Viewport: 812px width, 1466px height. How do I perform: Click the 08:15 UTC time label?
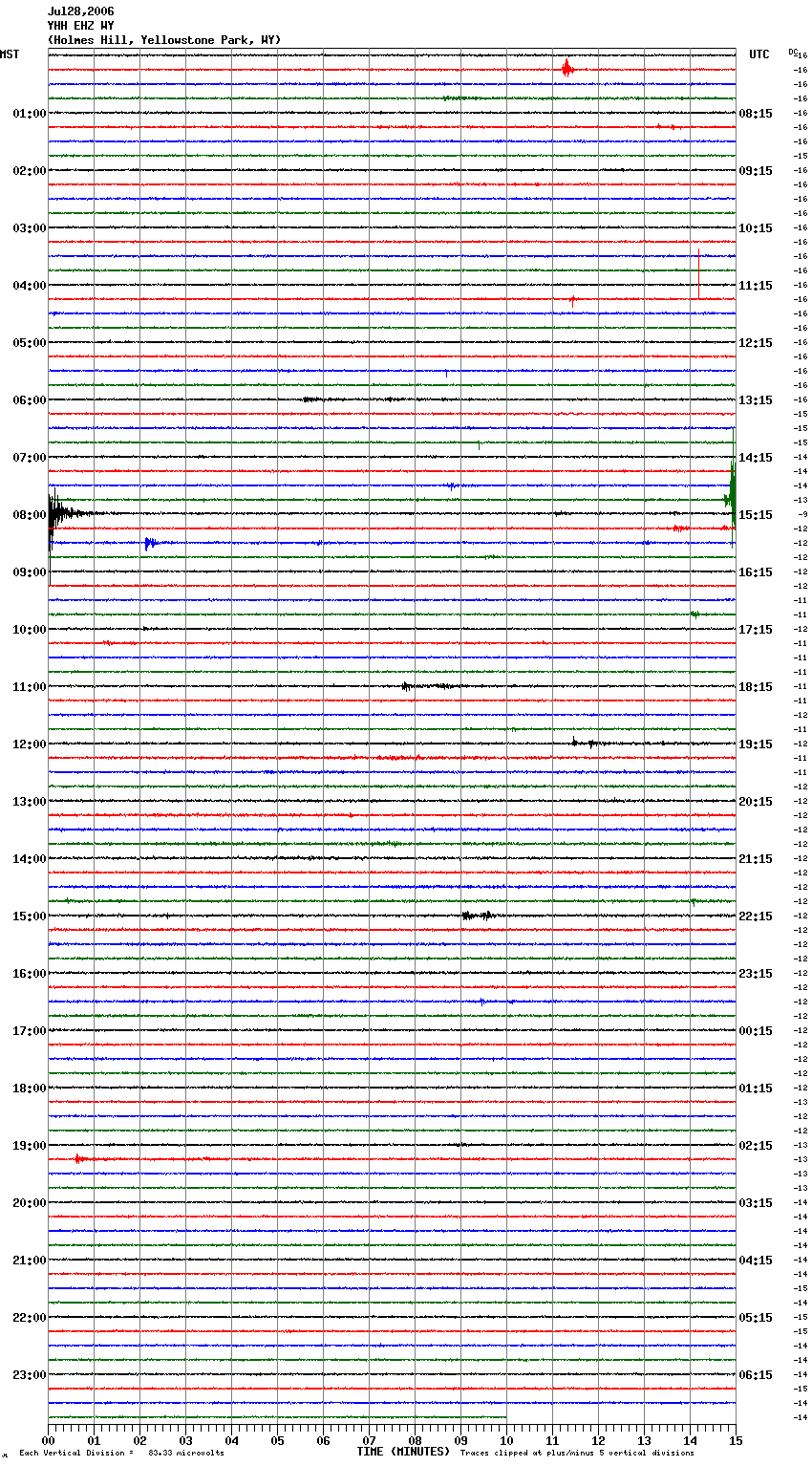pos(756,114)
